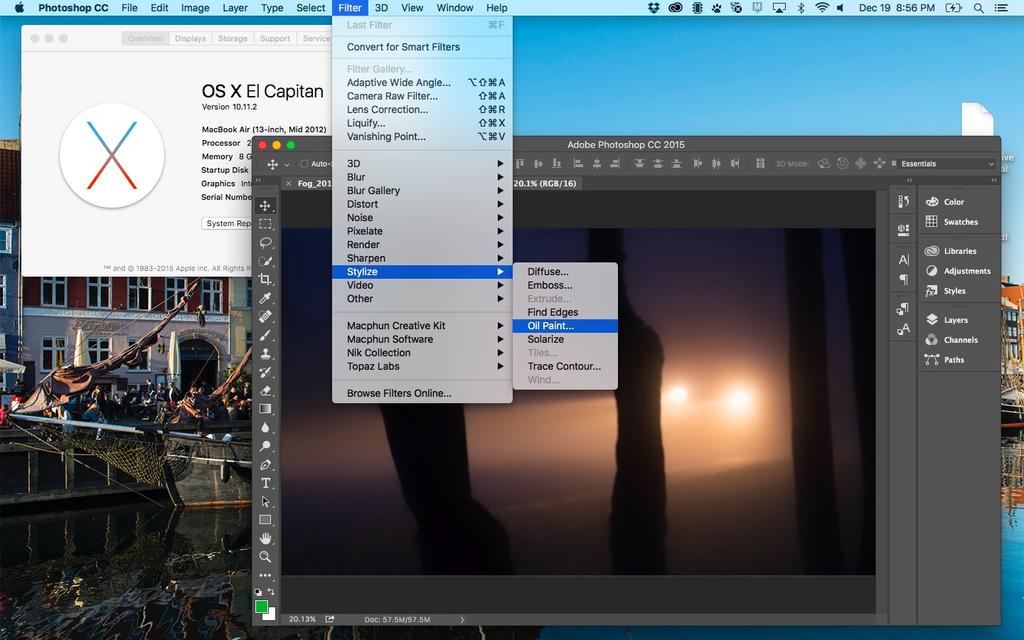1024x640 pixels.
Task: Choose Oil Paint from Stylize submenu
Action: [551, 325]
